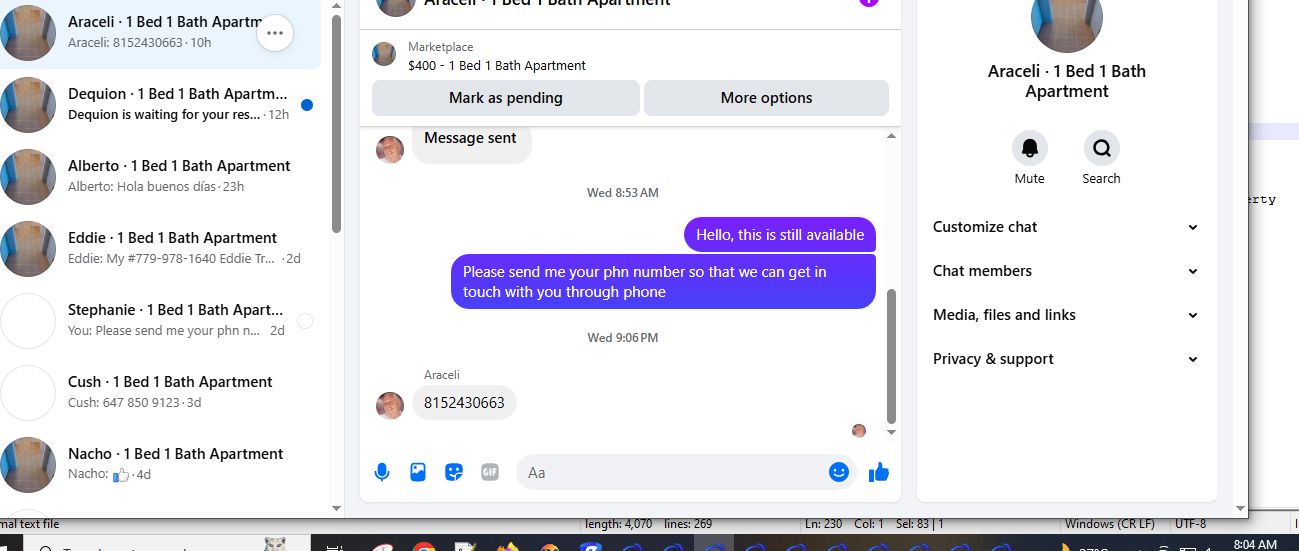Mute conversation with the bell icon
Image resolution: width=1299 pixels, height=551 pixels.
click(1029, 148)
